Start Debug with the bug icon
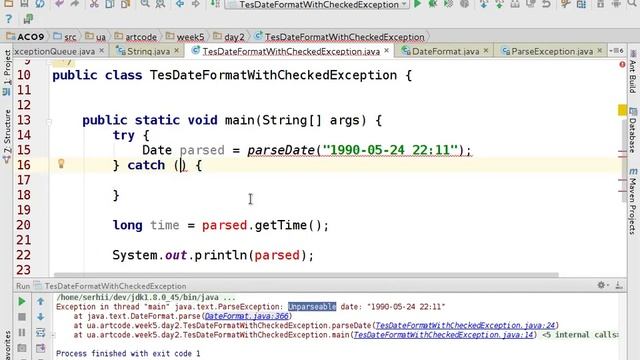This screenshot has height=360, width=640. [433, 4]
